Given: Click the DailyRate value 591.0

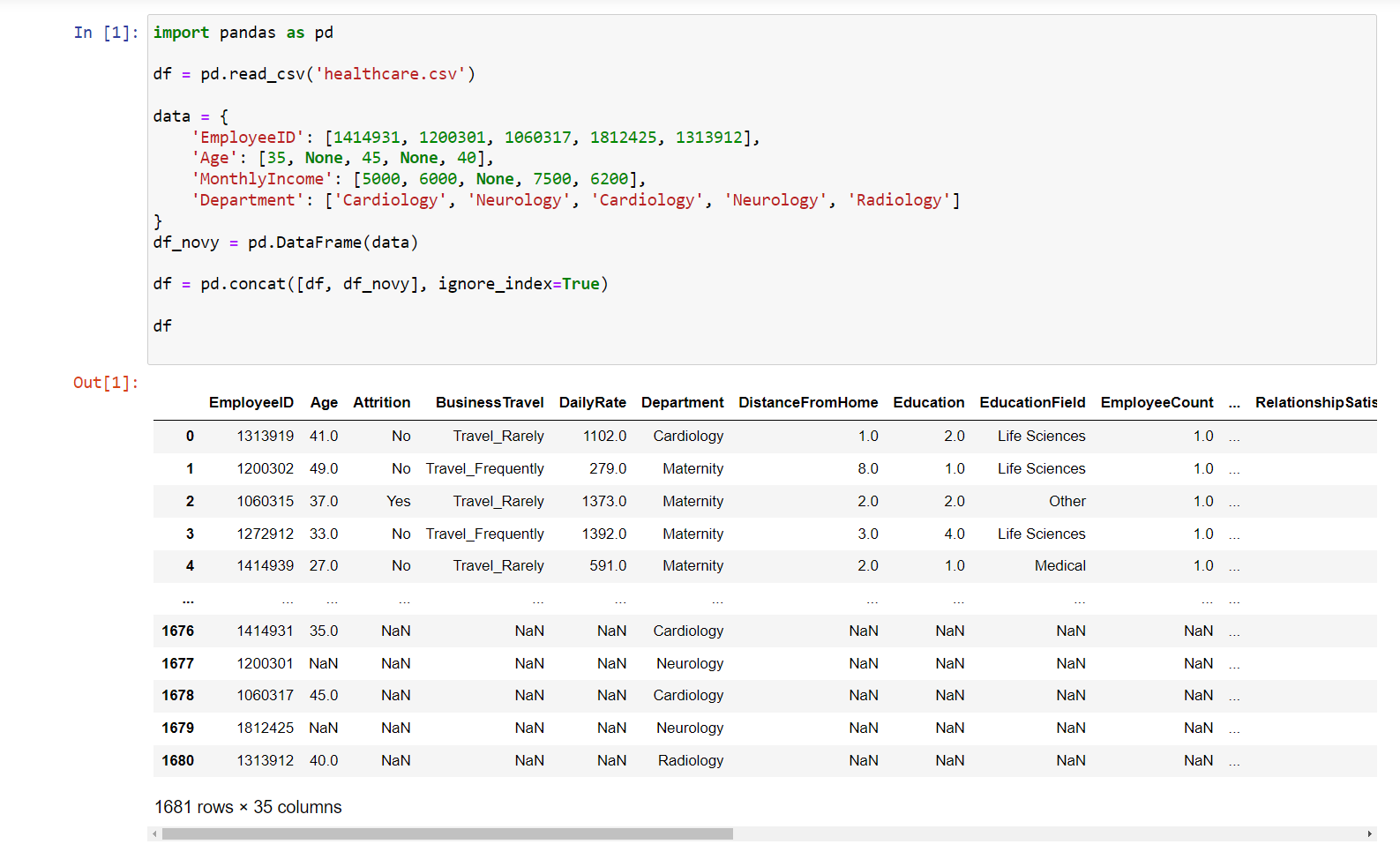Looking at the screenshot, I should [609, 565].
